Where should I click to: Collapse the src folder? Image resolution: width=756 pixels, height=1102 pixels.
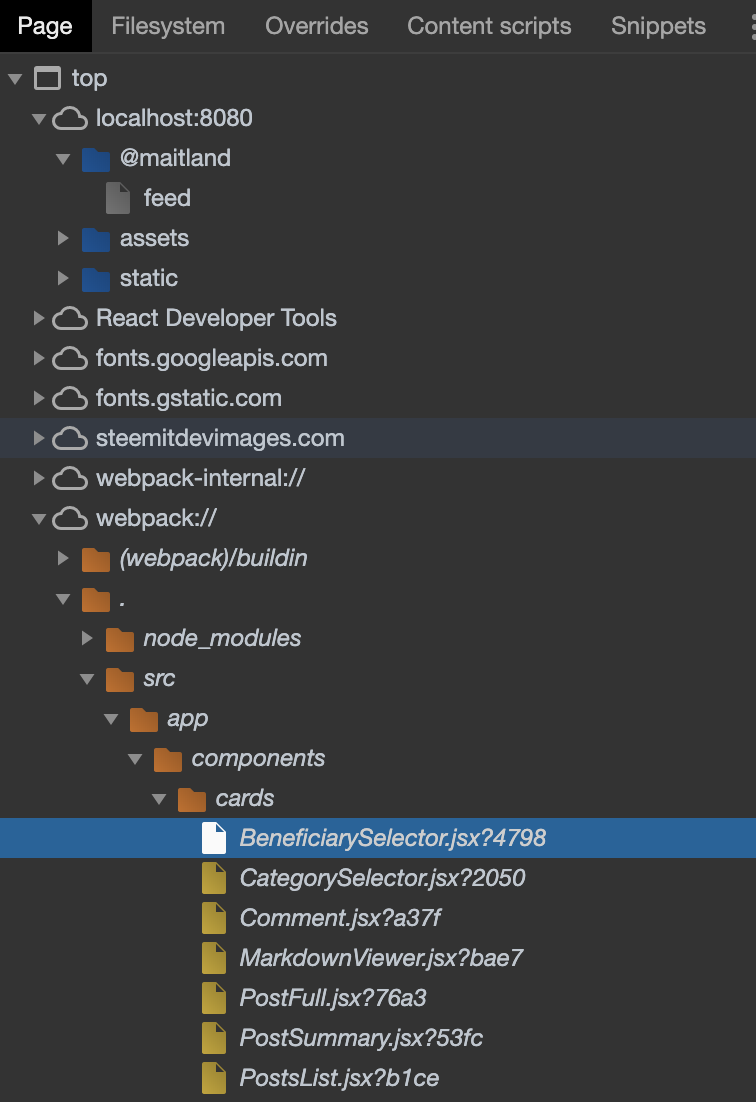point(87,680)
